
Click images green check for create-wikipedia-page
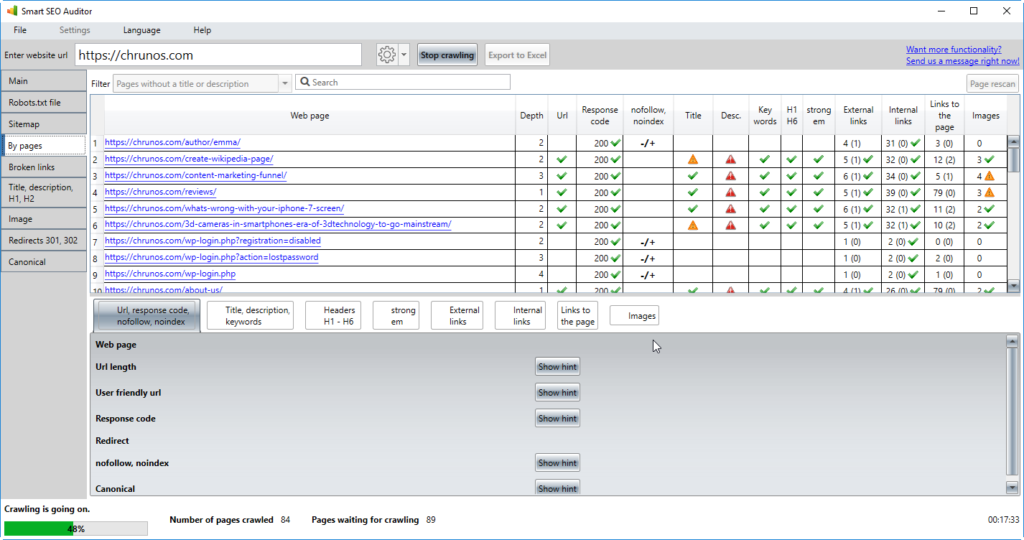[x=989, y=159]
